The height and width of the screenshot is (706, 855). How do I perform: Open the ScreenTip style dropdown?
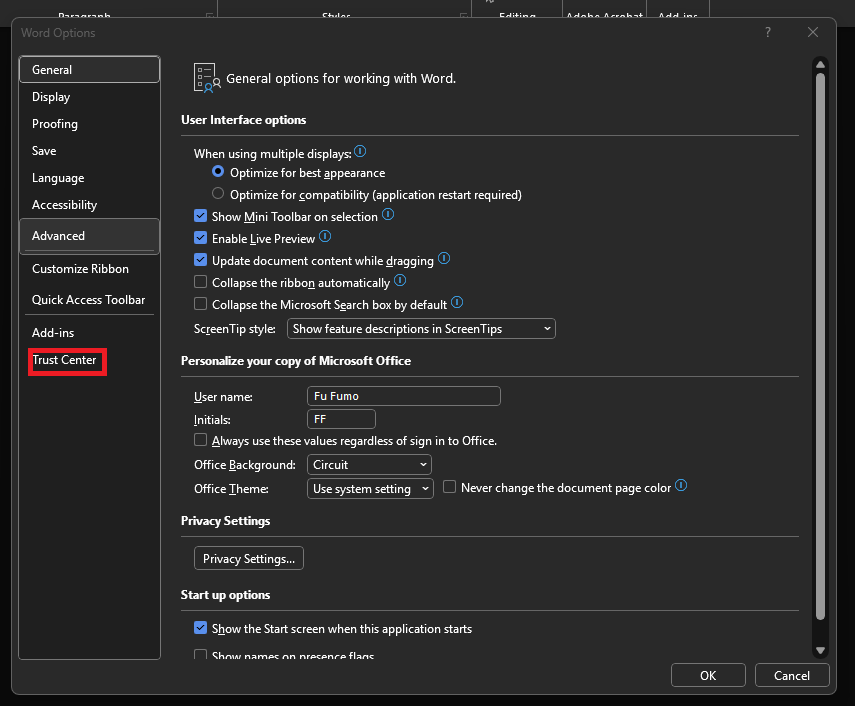point(421,329)
